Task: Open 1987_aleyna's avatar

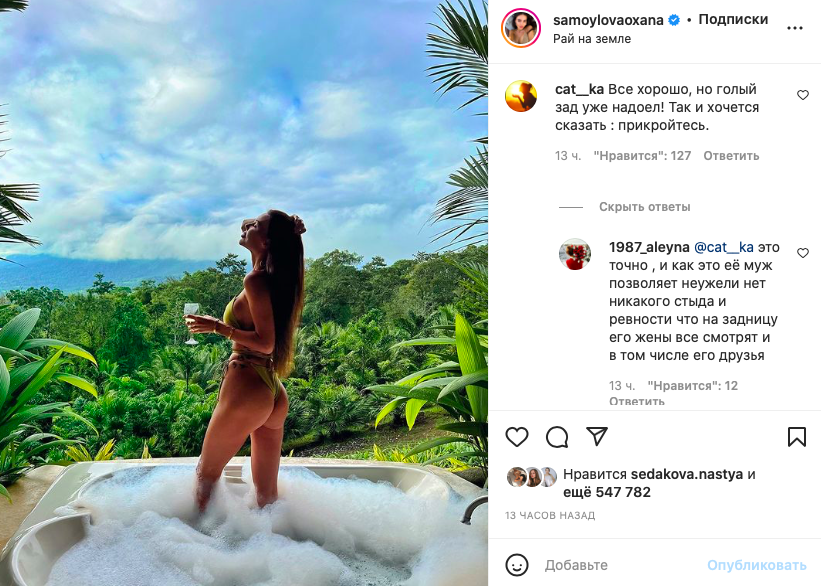Action: tap(575, 255)
